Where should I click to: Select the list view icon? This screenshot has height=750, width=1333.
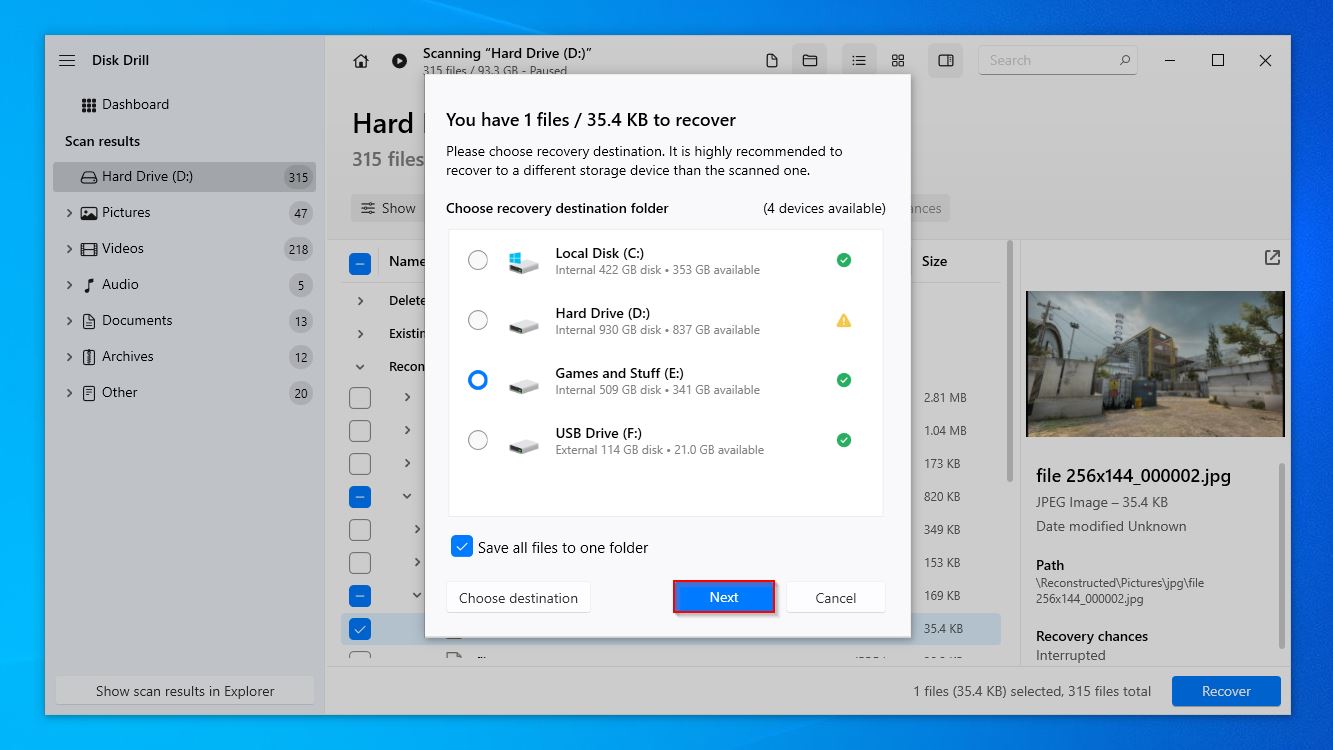point(859,61)
